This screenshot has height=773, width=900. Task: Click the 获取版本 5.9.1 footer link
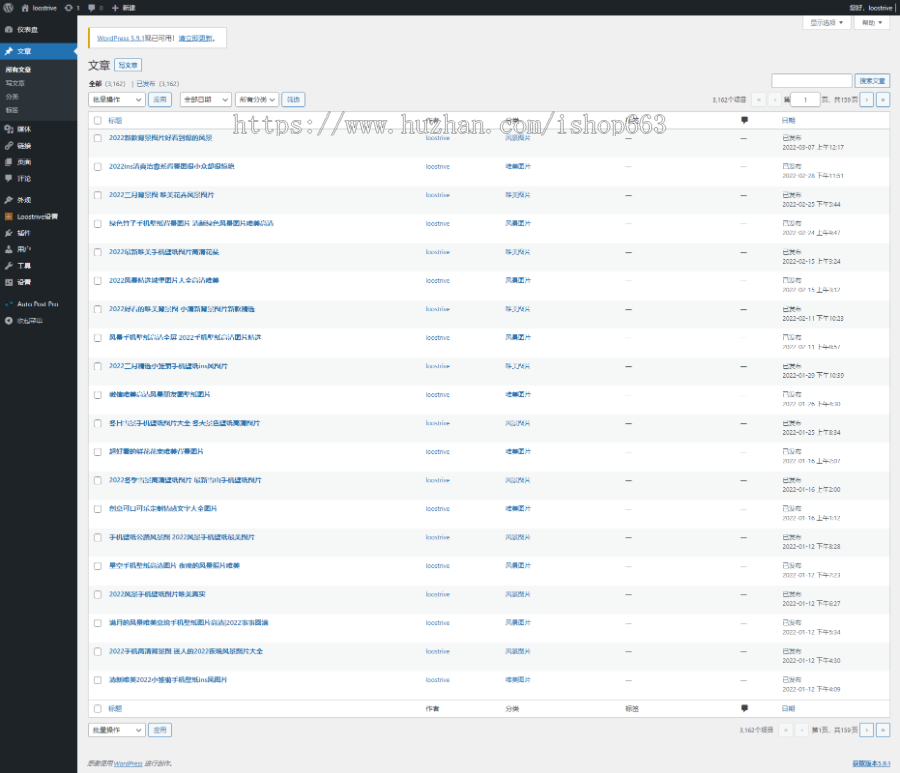[x=871, y=763]
